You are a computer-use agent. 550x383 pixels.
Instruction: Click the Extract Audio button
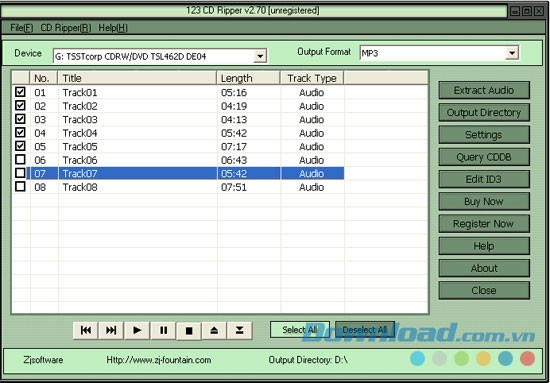[x=484, y=90]
